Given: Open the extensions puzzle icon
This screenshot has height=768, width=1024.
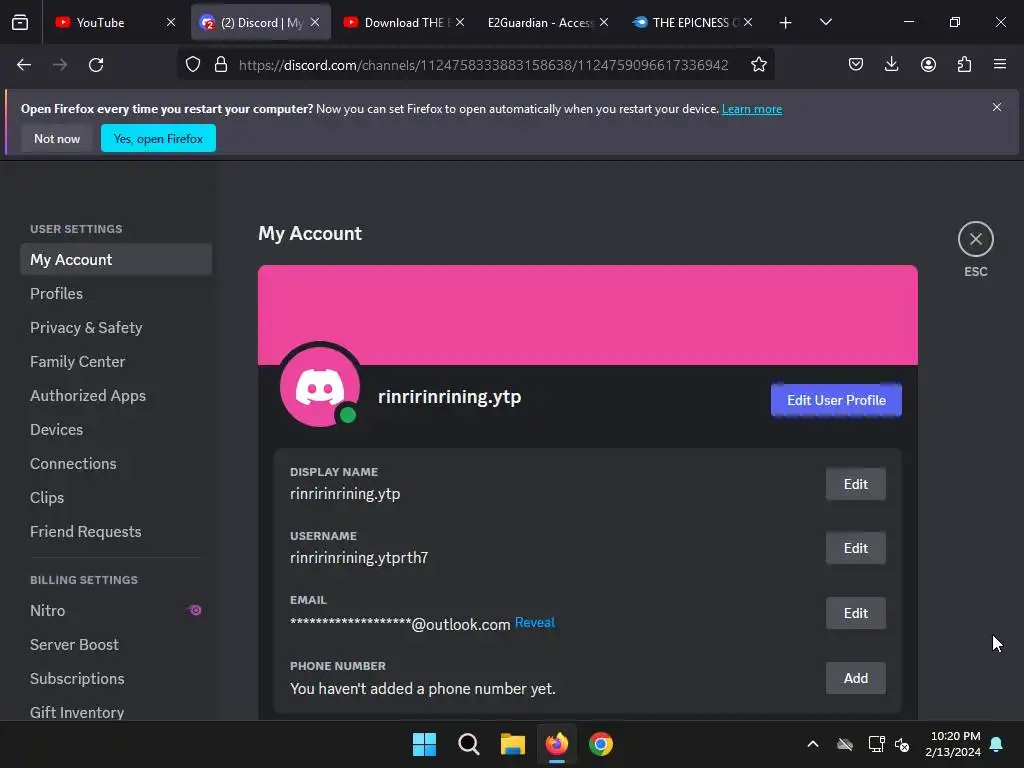Looking at the screenshot, I should [964, 64].
